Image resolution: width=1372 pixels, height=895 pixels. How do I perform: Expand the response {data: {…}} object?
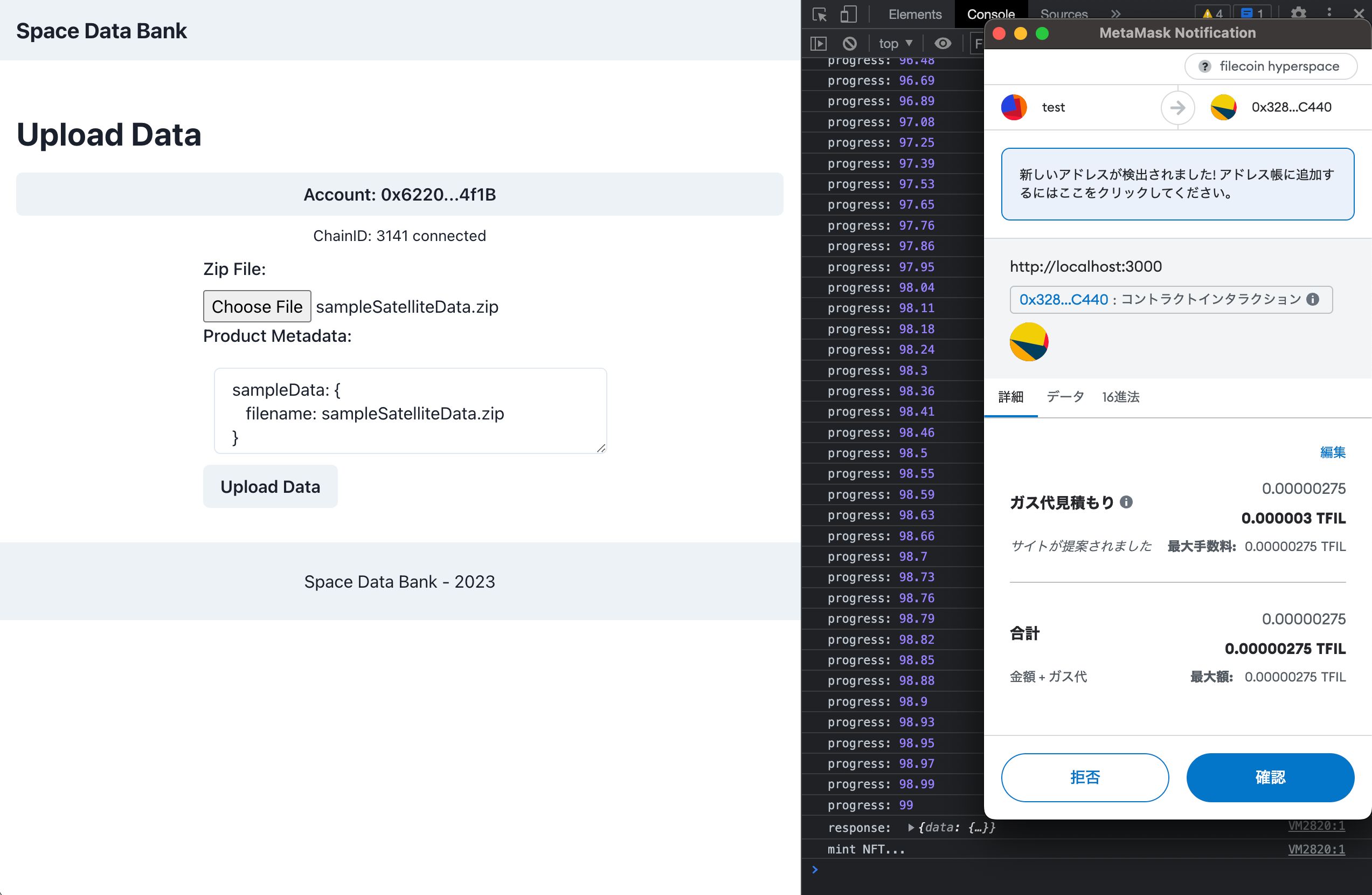tap(911, 828)
